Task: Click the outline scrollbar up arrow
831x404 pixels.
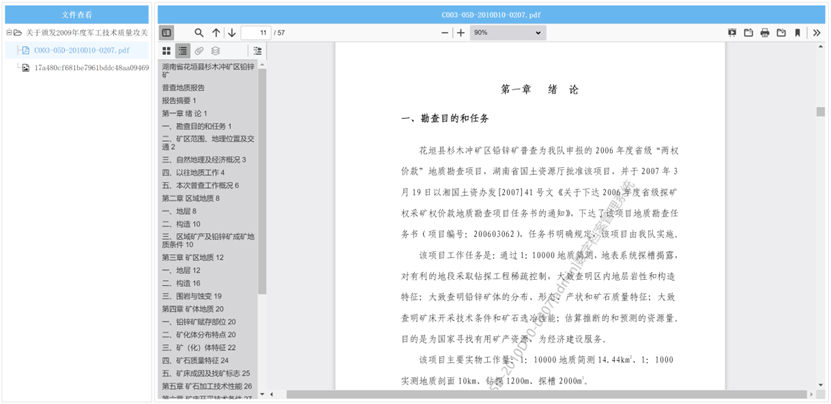Action: pyautogui.click(x=262, y=65)
